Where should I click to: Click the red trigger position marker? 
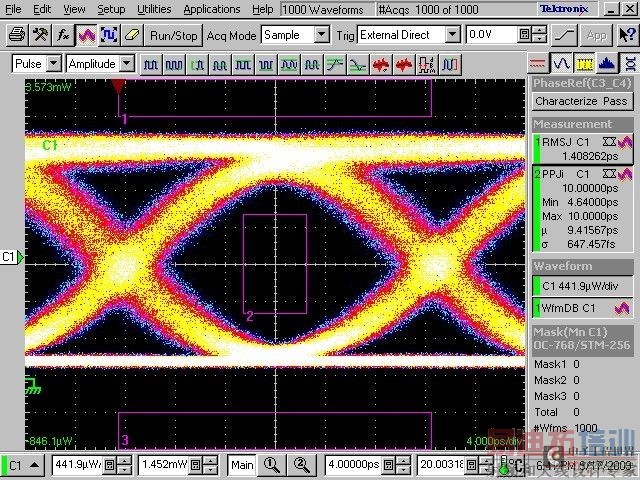(118, 86)
